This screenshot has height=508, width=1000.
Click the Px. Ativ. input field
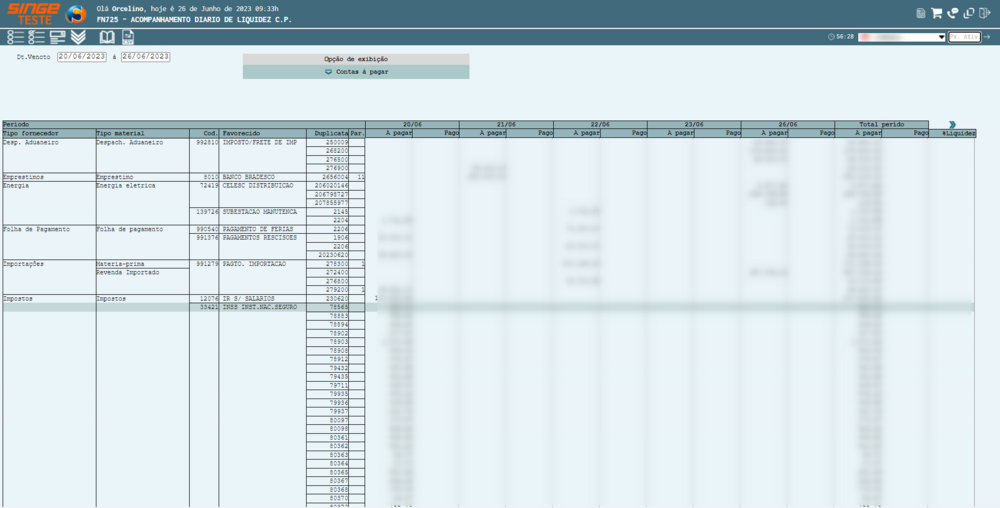point(964,37)
